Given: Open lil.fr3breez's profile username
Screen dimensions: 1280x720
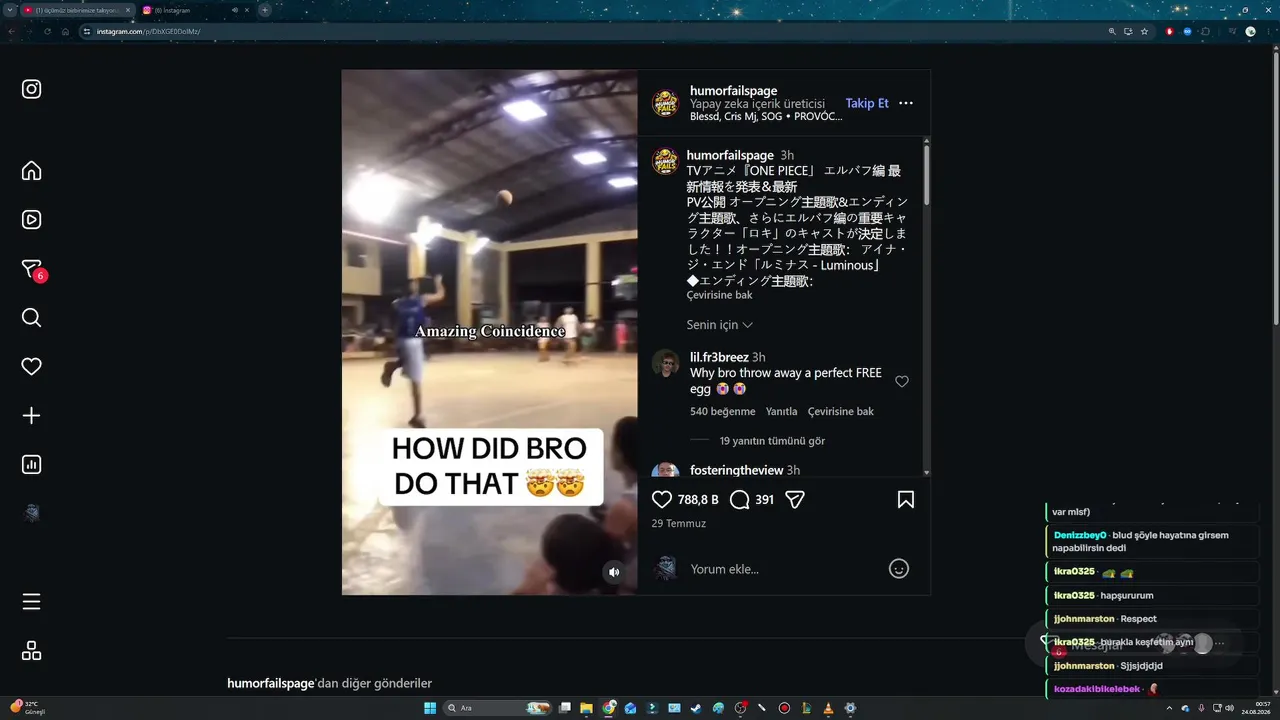Looking at the screenshot, I should [719, 357].
